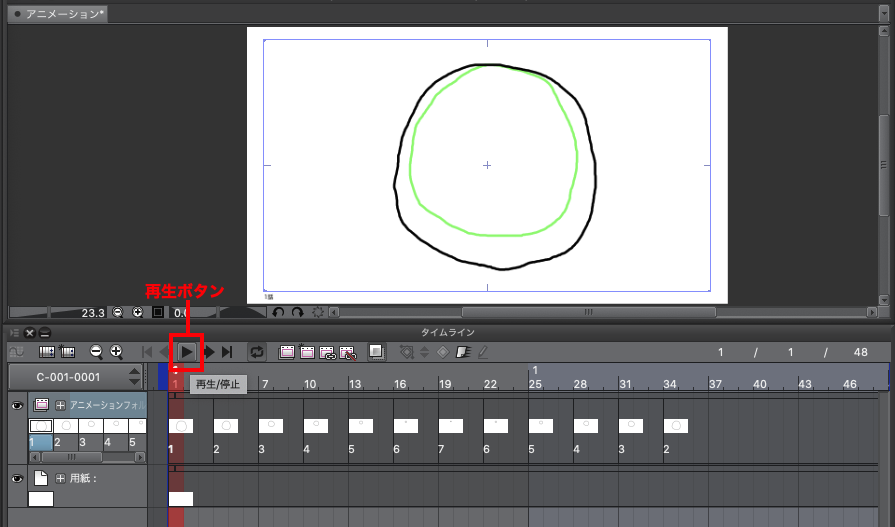This screenshot has width=895, height=527.
Task: Zoom in the timeline view
Action: (116, 352)
